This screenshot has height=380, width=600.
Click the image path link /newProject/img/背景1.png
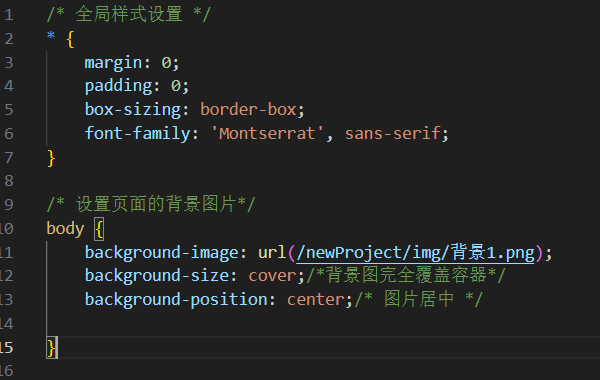(415, 253)
